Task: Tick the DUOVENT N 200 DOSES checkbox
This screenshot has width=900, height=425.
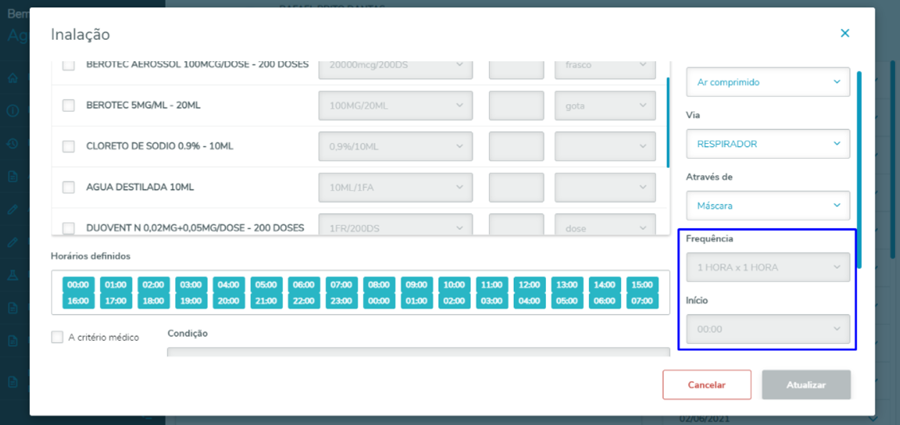Action: [68, 227]
